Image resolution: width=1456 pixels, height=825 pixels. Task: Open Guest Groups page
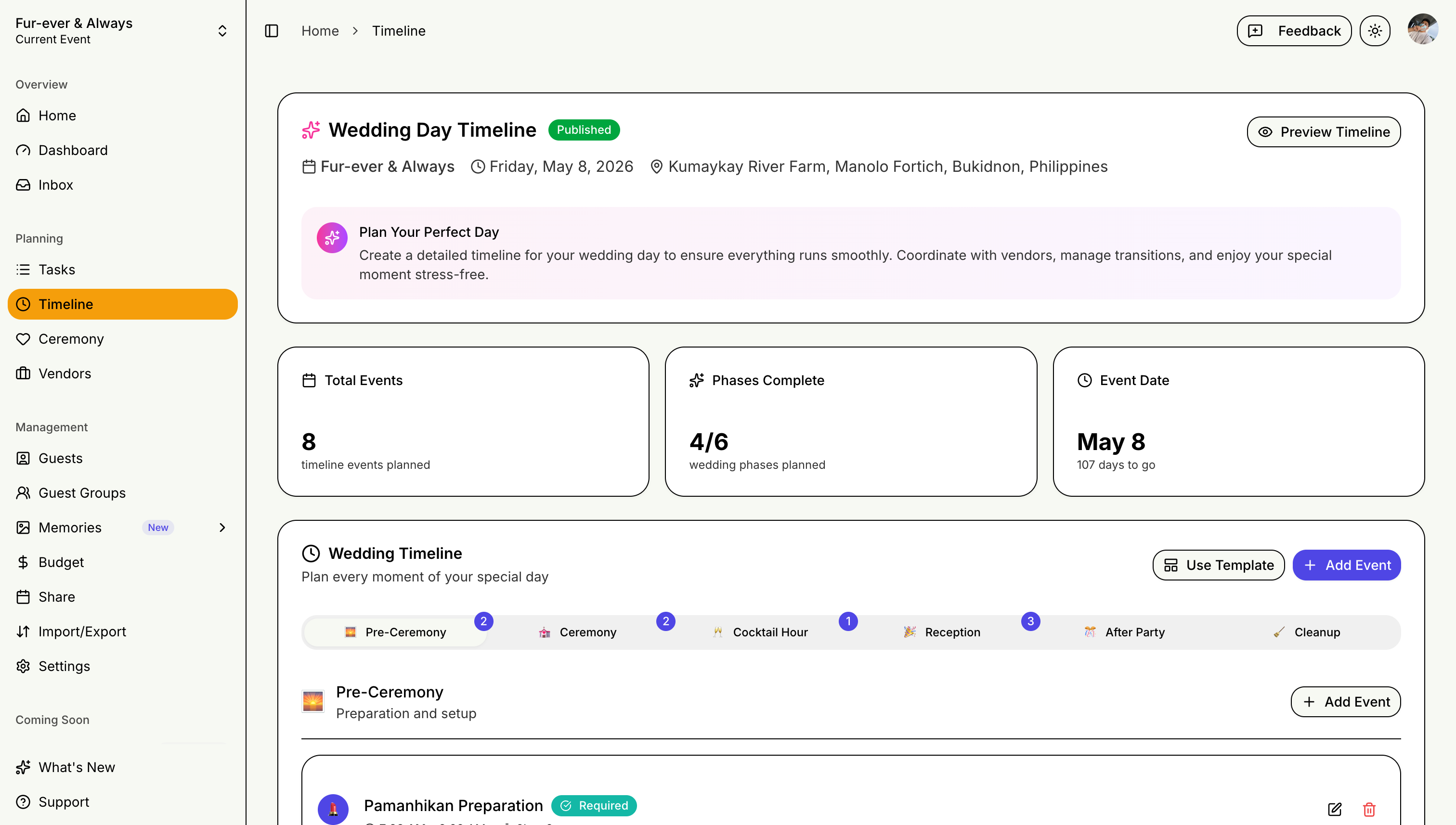click(x=82, y=493)
